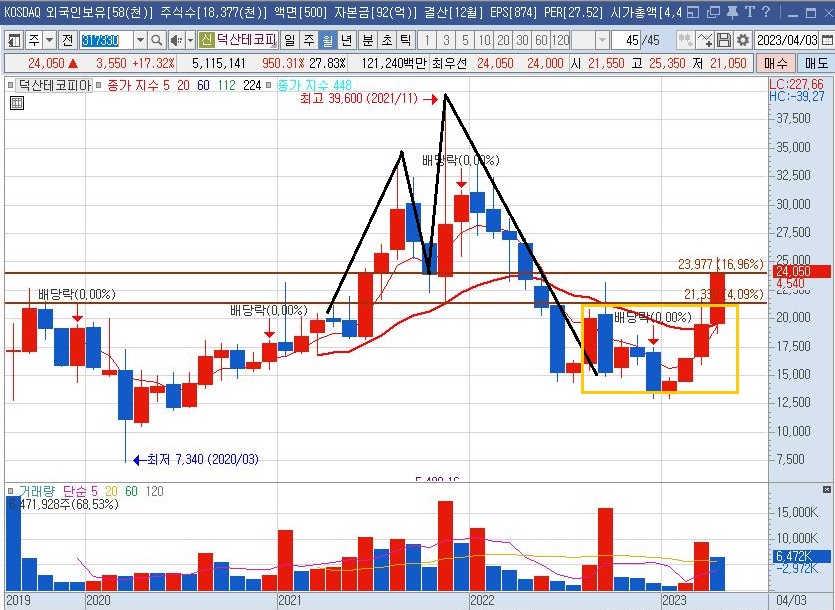Select yearly 년 chart period
Screen dimensions: 835x610
click(347, 40)
